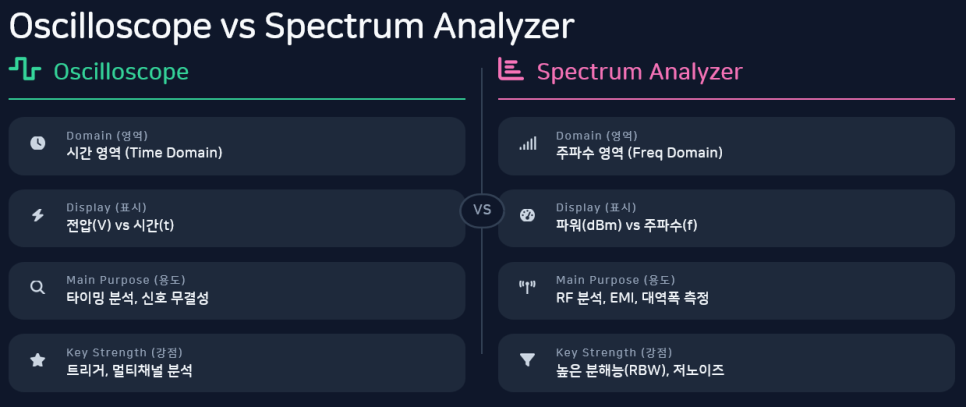Select the 파워(dBm) vs 주파수(f) card

[x=726, y=218]
